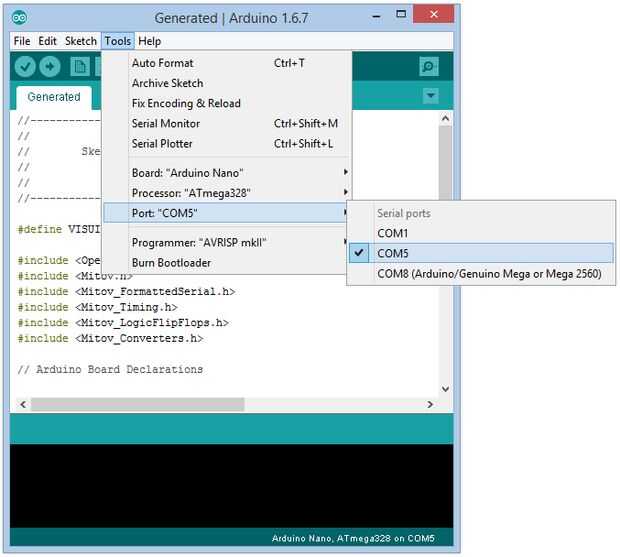Click the Arduino Board Declarations comment
Viewport: 620px width, 557px height.
pyautogui.click(x=110, y=370)
